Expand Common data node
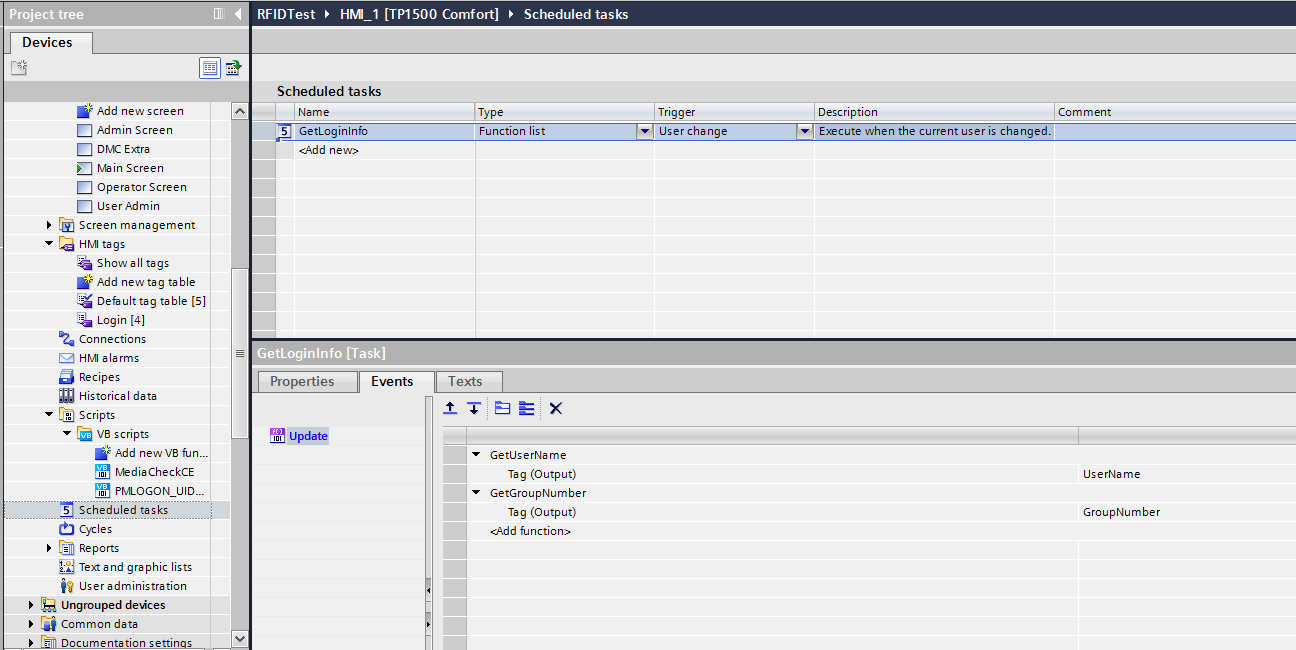1296x650 pixels. (x=31, y=624)
